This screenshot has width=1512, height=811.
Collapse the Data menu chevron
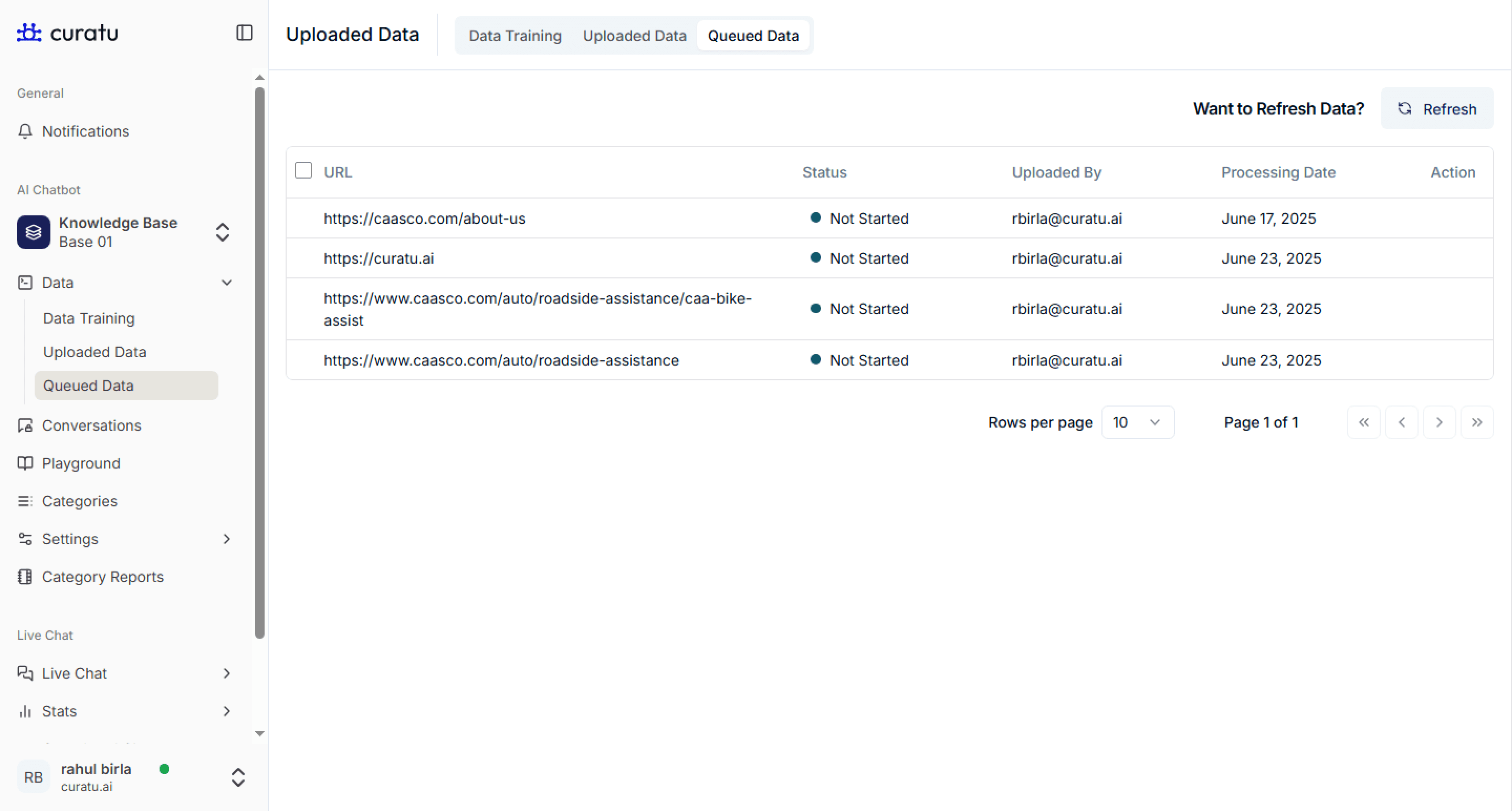point(227,283)
